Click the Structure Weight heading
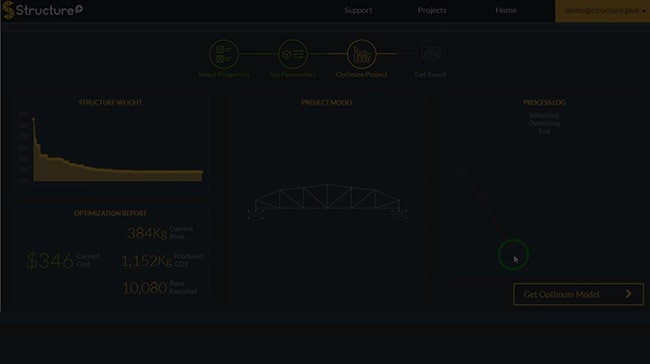The height and width of the screenshot is (364, 650). point(110,102)
